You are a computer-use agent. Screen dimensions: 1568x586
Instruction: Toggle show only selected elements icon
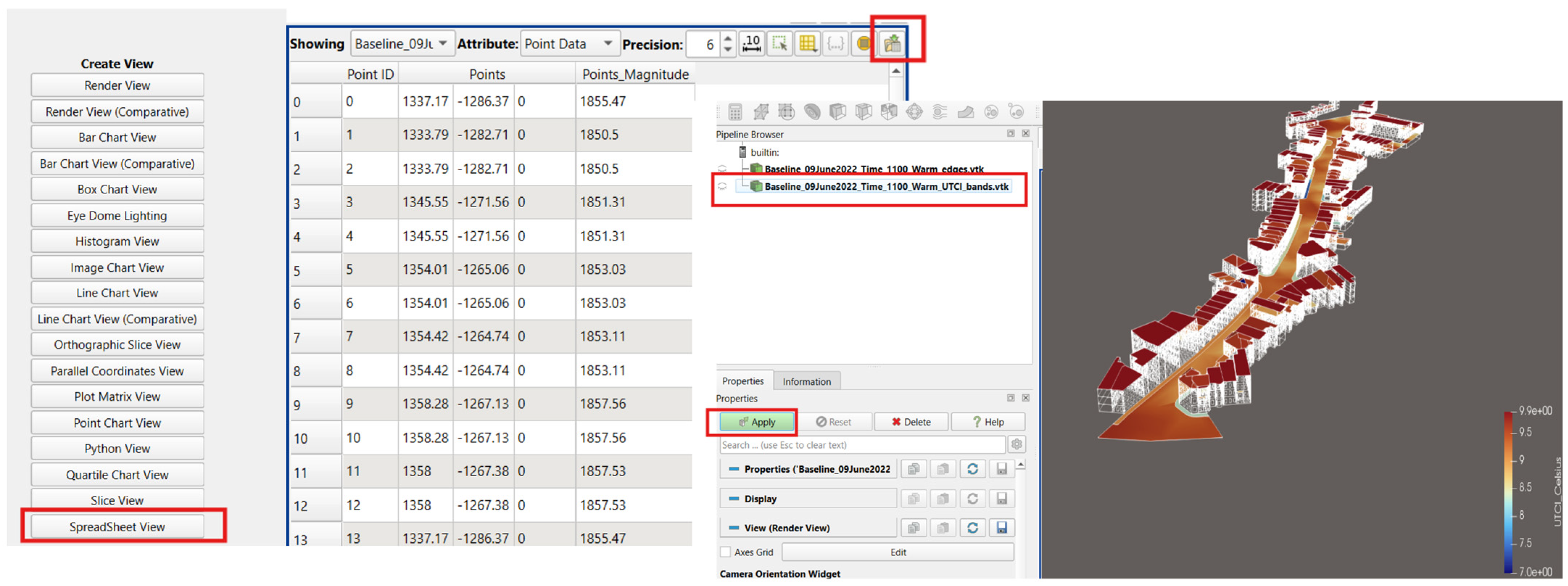click(x=779, y=44)
